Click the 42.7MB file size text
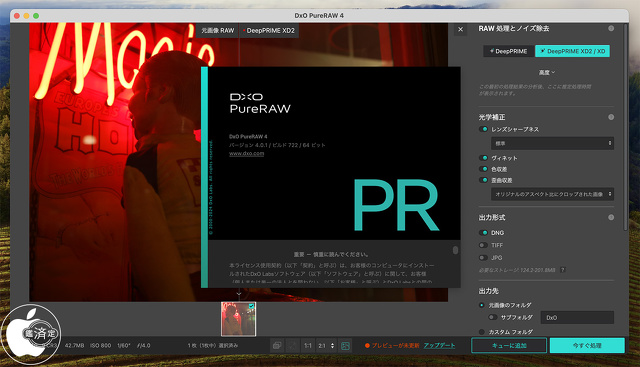The width and height of the screenshot is (640, 367). coord(74,345)
